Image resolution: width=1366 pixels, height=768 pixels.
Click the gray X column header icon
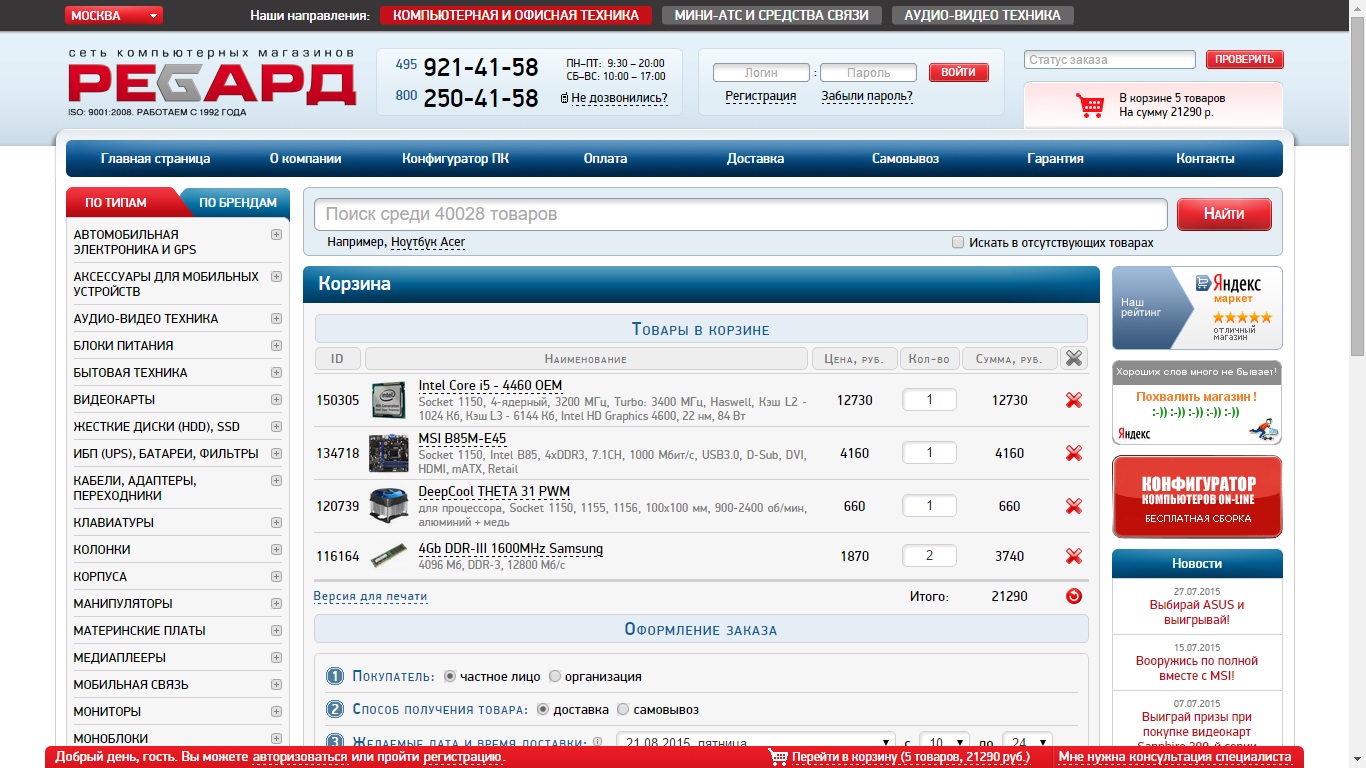pyautogui.click(x=1074, y=358)
